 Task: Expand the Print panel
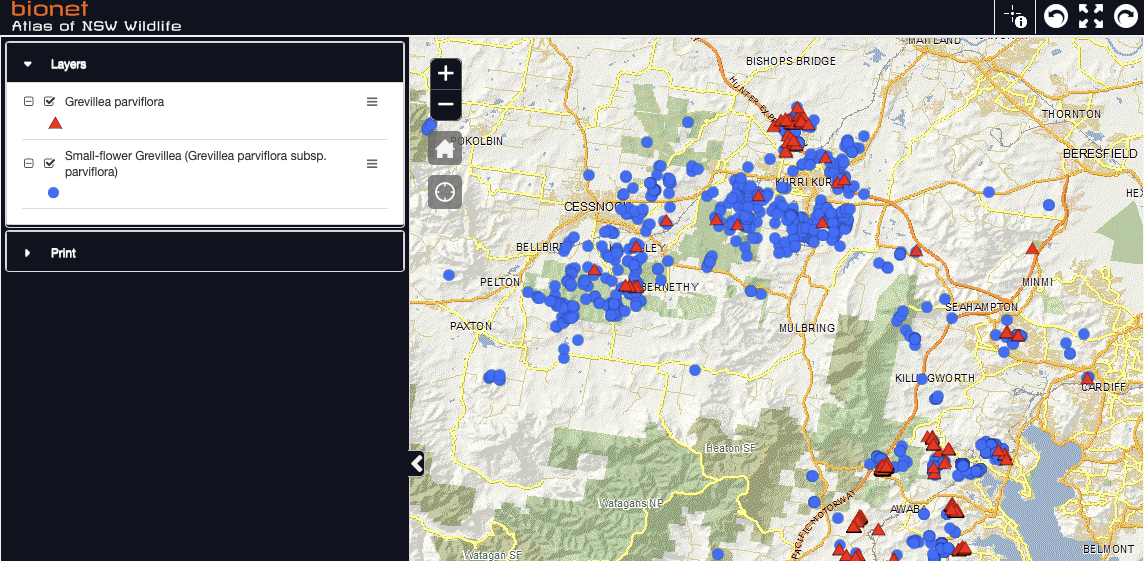(x=204, y=253)
